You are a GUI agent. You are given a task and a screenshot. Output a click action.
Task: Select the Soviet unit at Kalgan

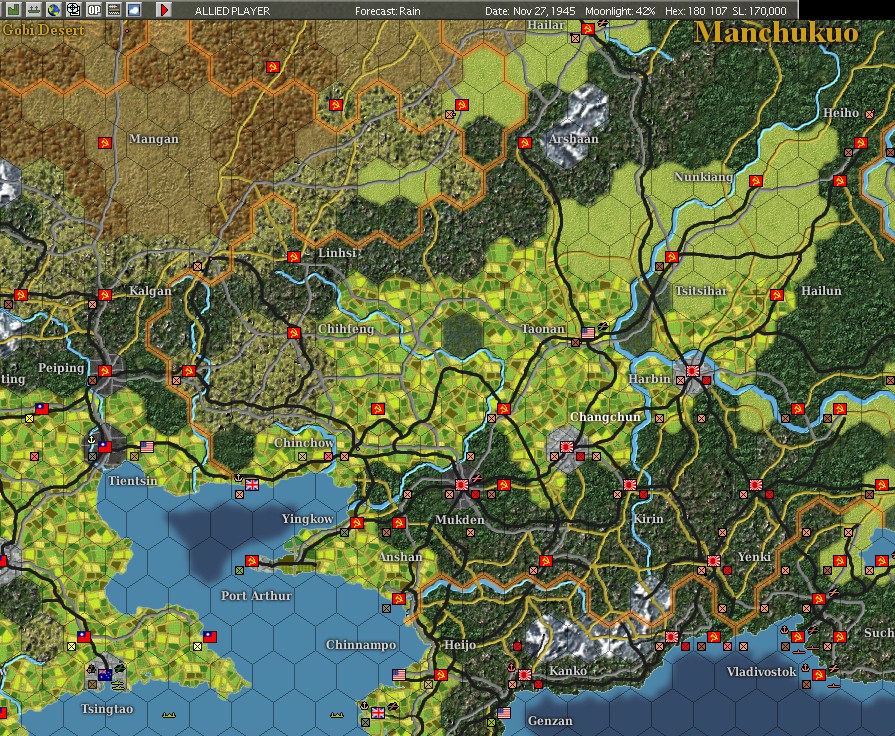coord(104,295)
